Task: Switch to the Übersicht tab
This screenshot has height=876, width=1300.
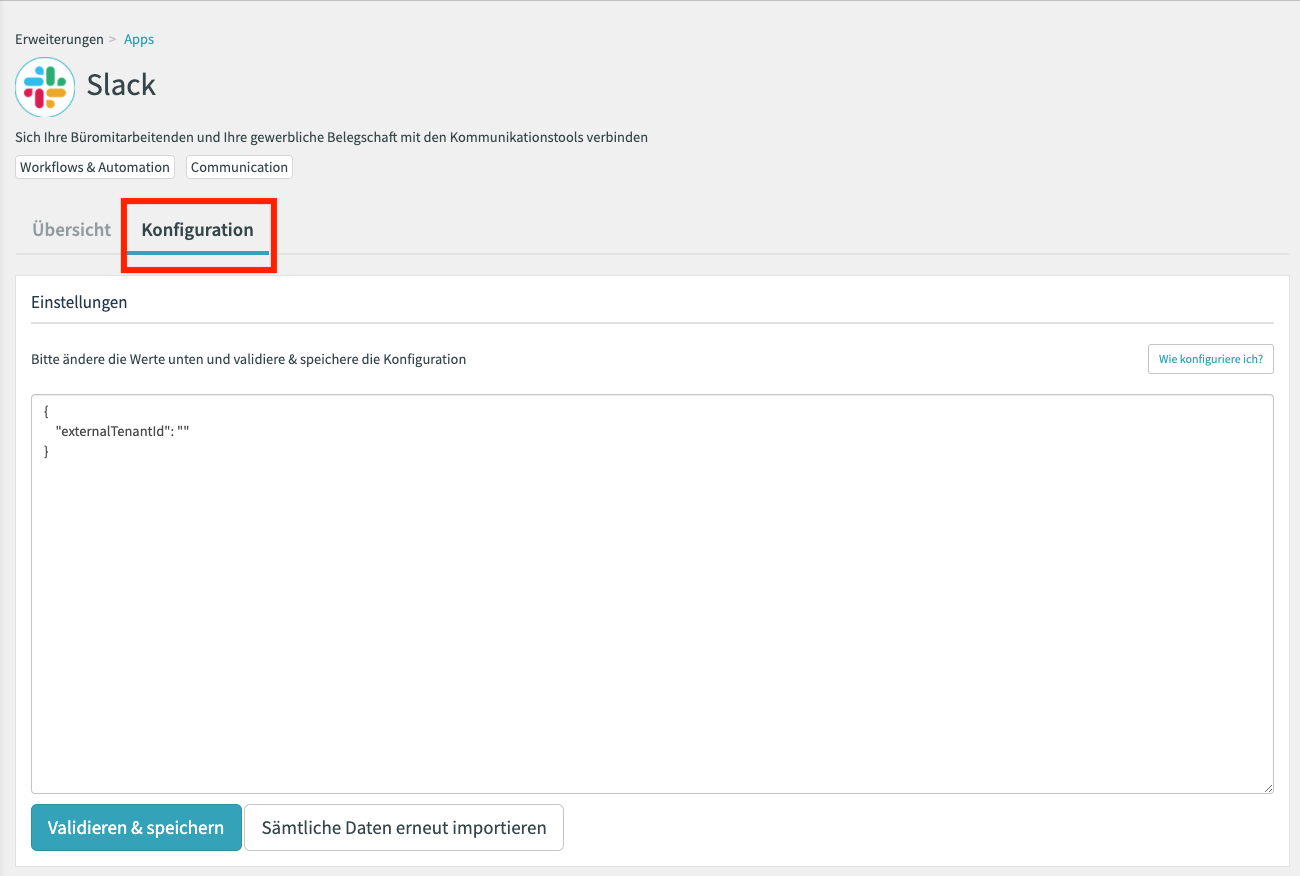Action: pyautogui.click(x=71, y=229)
